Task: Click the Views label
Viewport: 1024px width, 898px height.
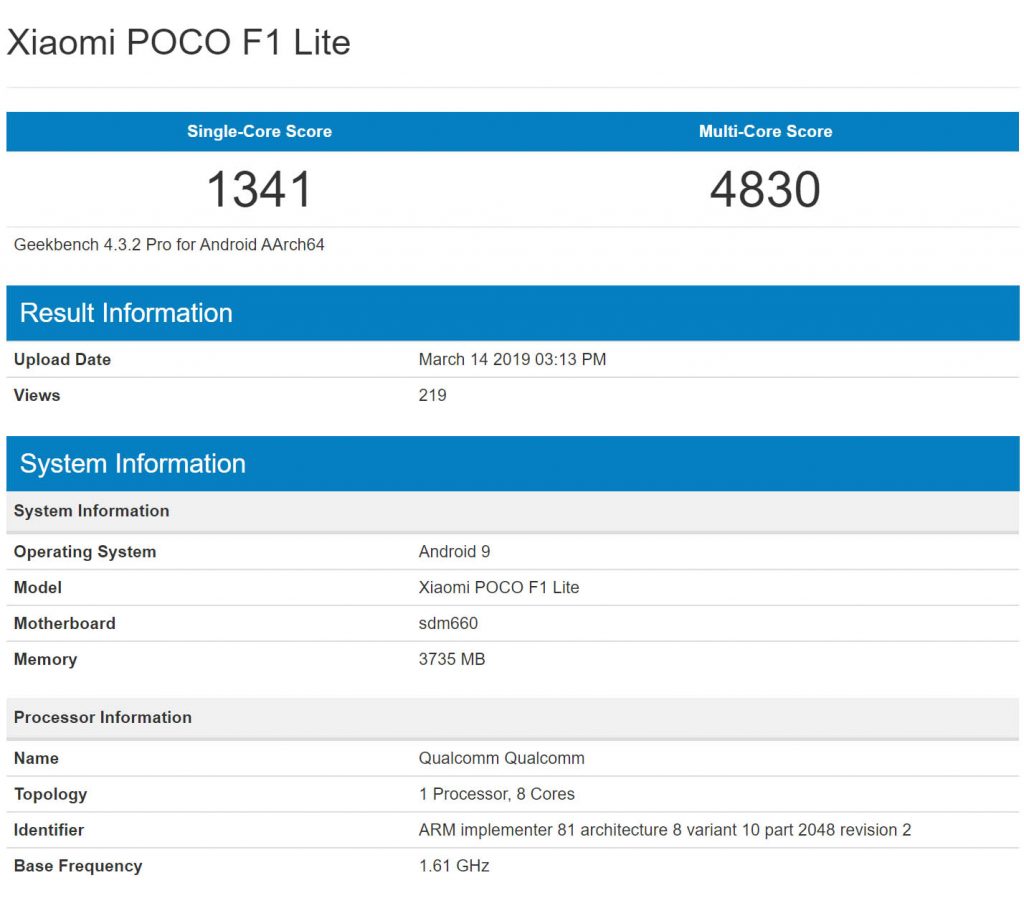Action: coord(37,396)
